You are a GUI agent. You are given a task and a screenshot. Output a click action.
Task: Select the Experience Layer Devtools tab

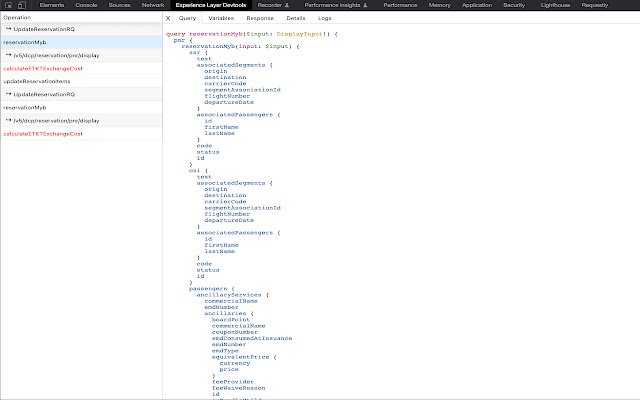coord(211,5)
